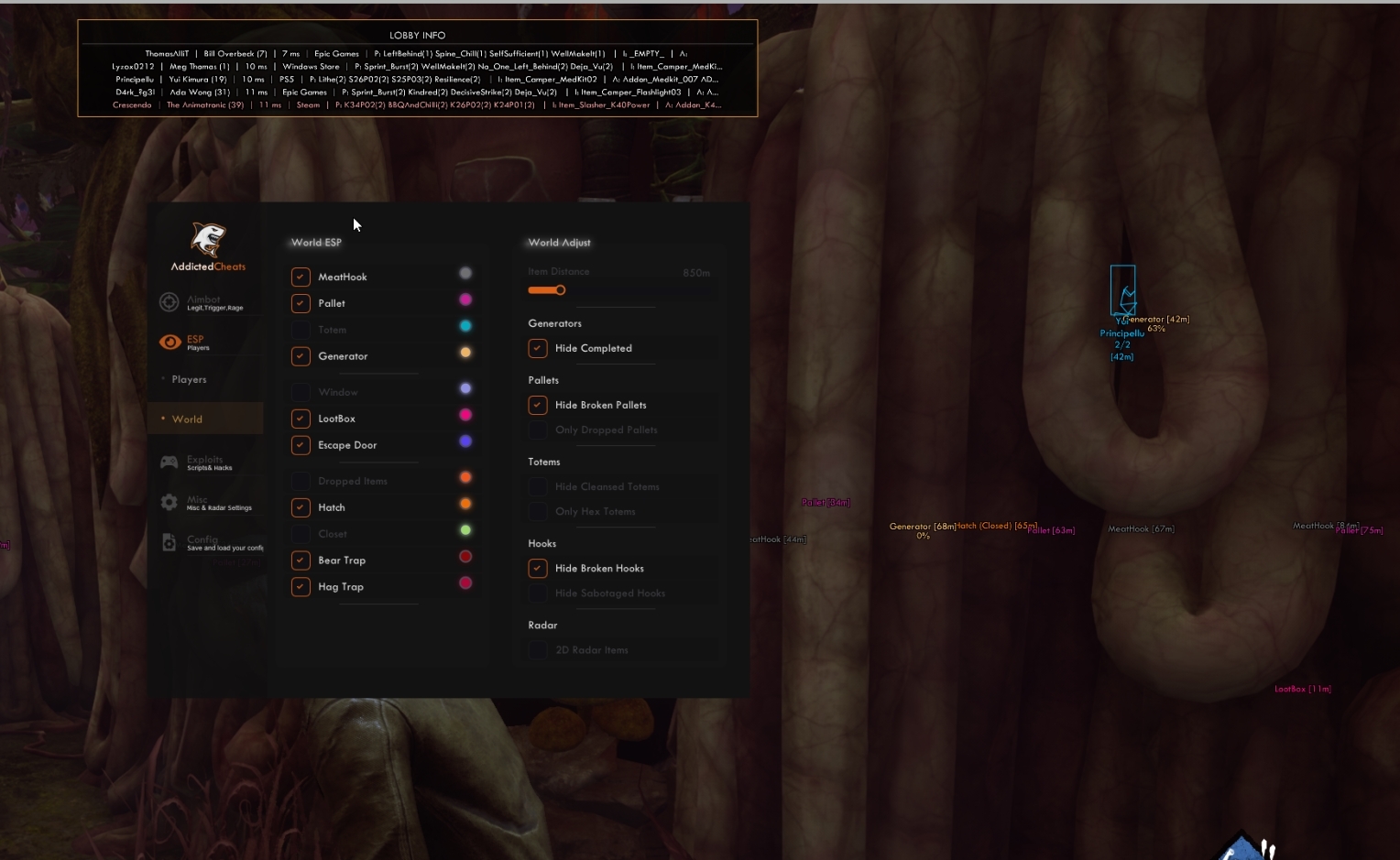Toggle the LootBox checkbox
Screen dimensions: 1400x860
pyautogui.click(x=301, y=419)
